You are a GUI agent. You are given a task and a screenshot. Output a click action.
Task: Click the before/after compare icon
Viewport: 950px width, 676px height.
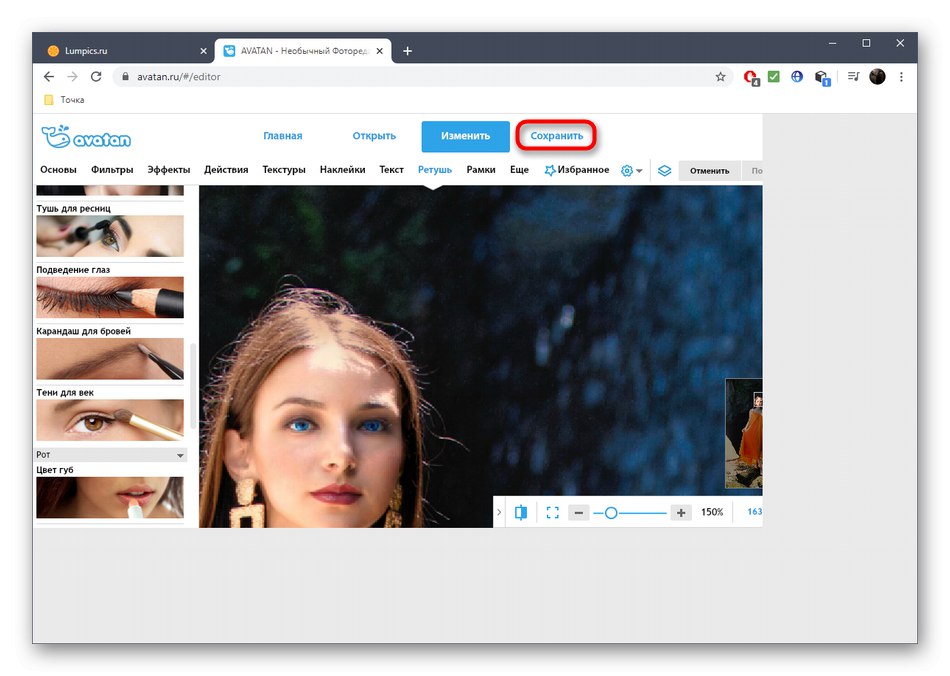tap(521, 512)
